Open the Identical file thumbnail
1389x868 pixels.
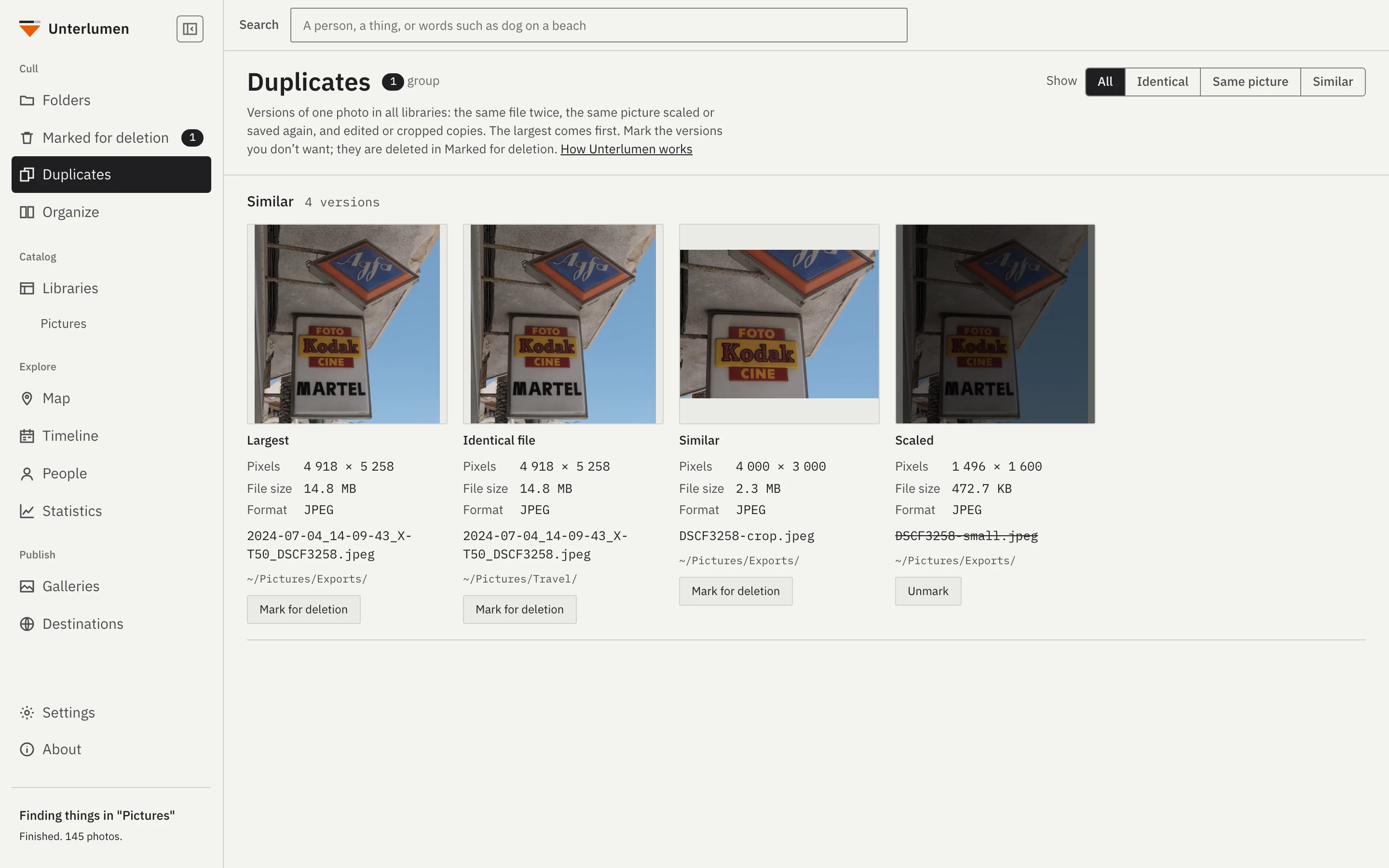tap(563, 325)
